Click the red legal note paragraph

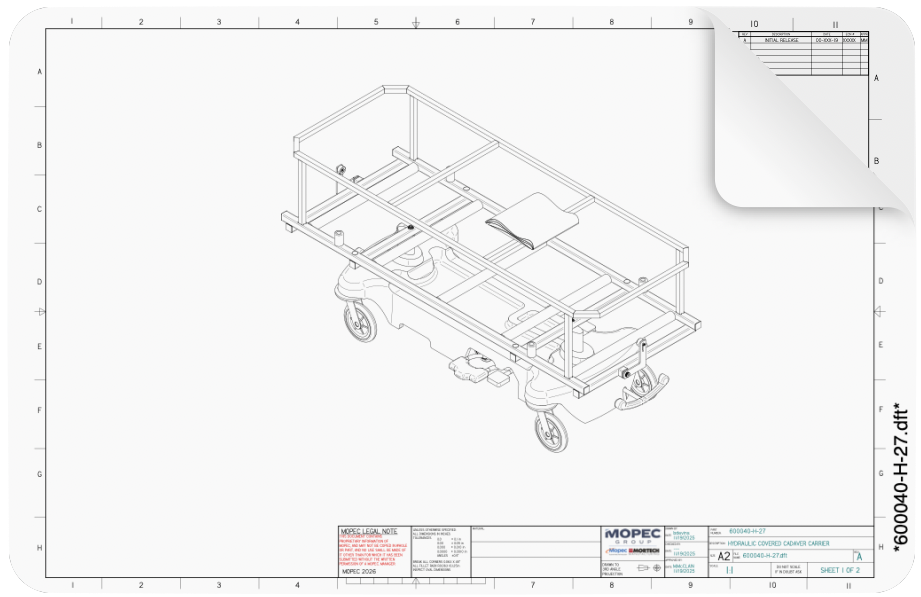[372, 550]
